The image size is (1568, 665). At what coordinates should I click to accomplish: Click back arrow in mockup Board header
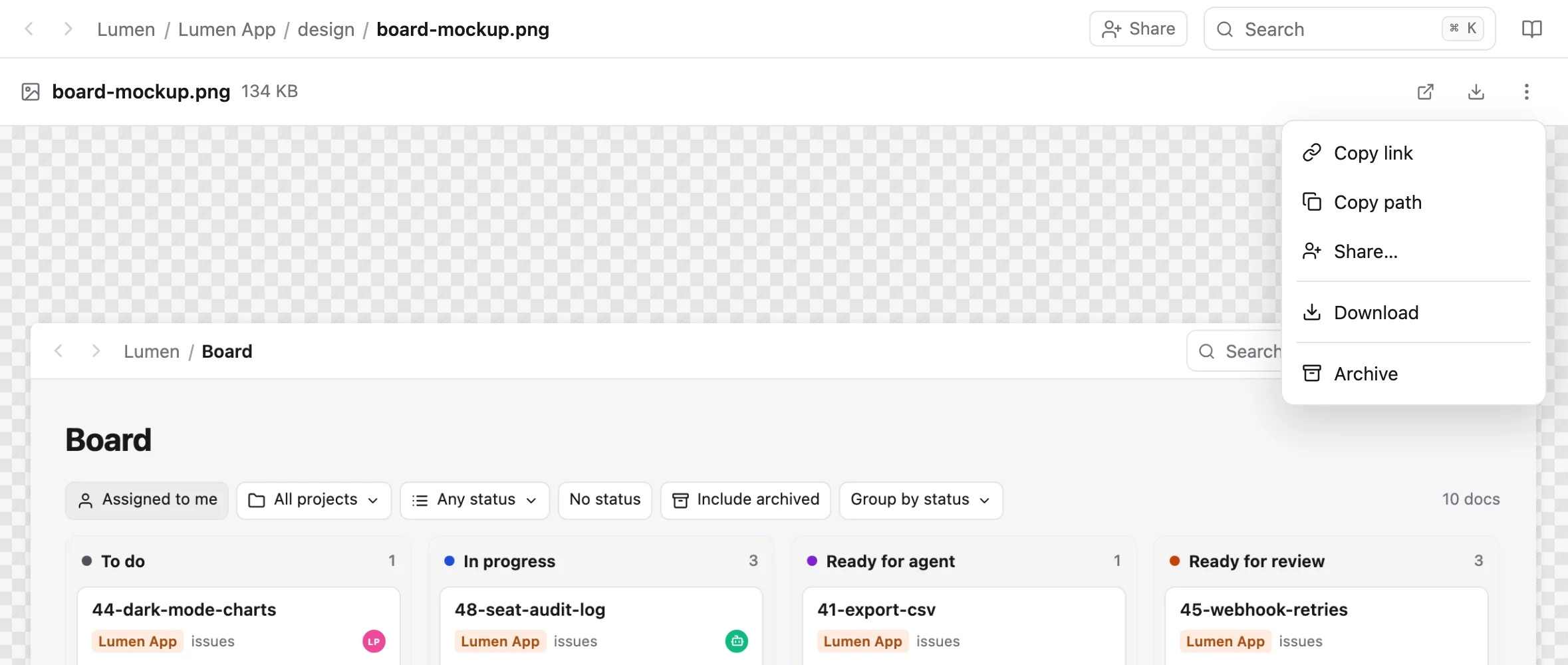(x=59, y=351)
